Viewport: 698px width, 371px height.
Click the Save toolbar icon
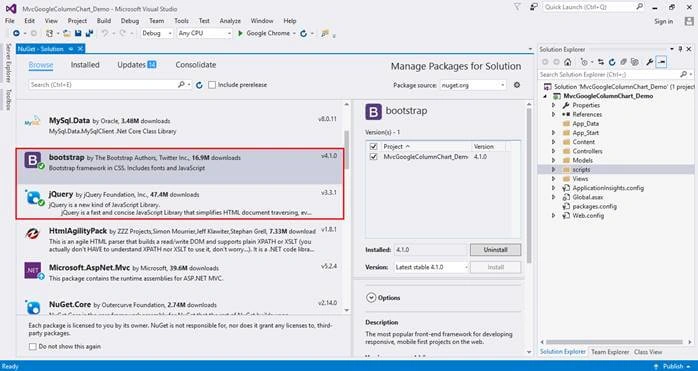[x=78, y=33]
